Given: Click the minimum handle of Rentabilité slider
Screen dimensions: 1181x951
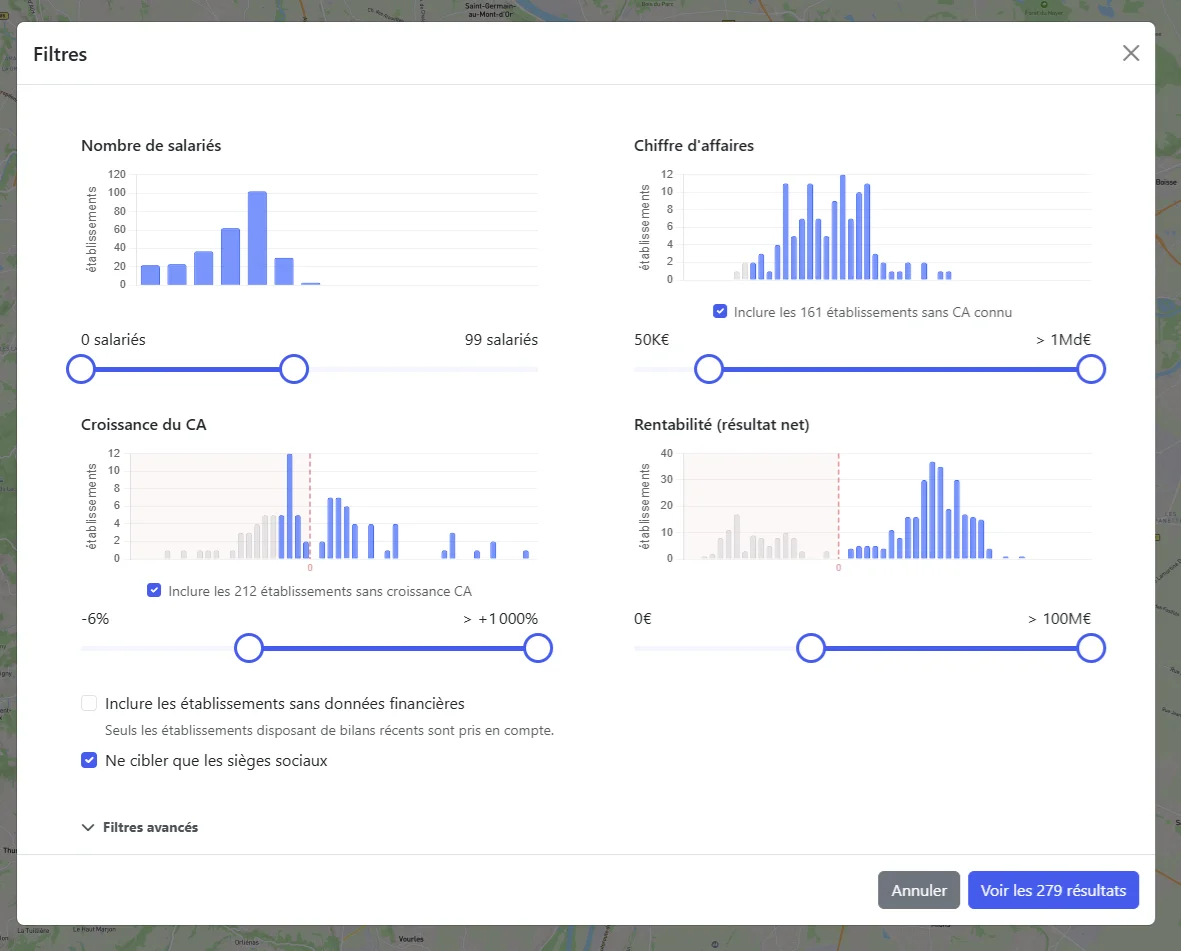Looking at the screenshot, I should tap(811, 649).
